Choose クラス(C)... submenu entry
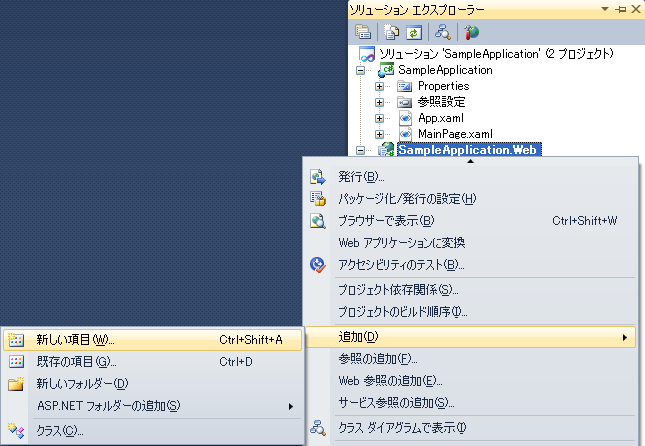Viewport: 645px width, 446px height. (152, 431)
